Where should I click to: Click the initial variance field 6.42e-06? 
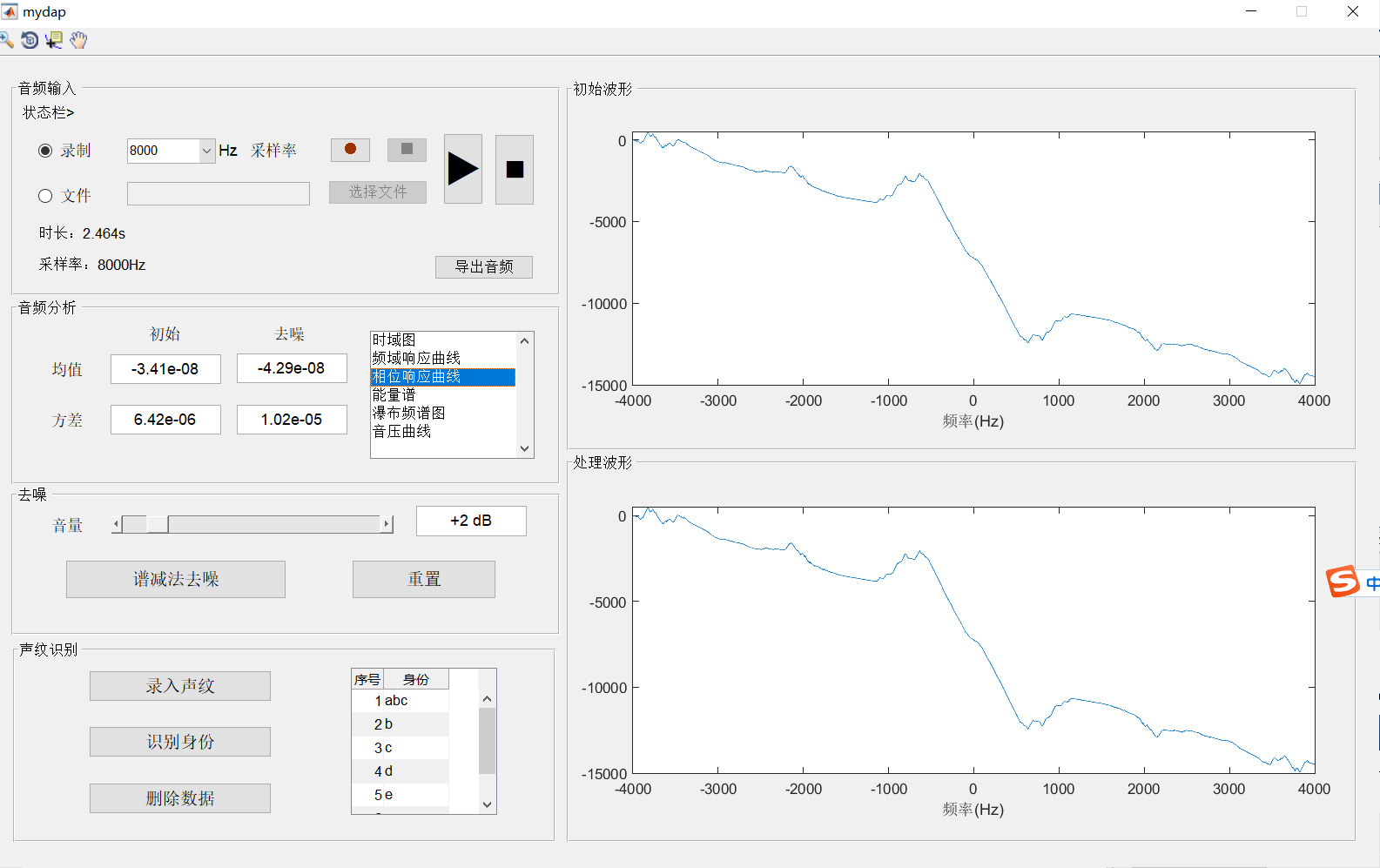[x=165, y=420]
